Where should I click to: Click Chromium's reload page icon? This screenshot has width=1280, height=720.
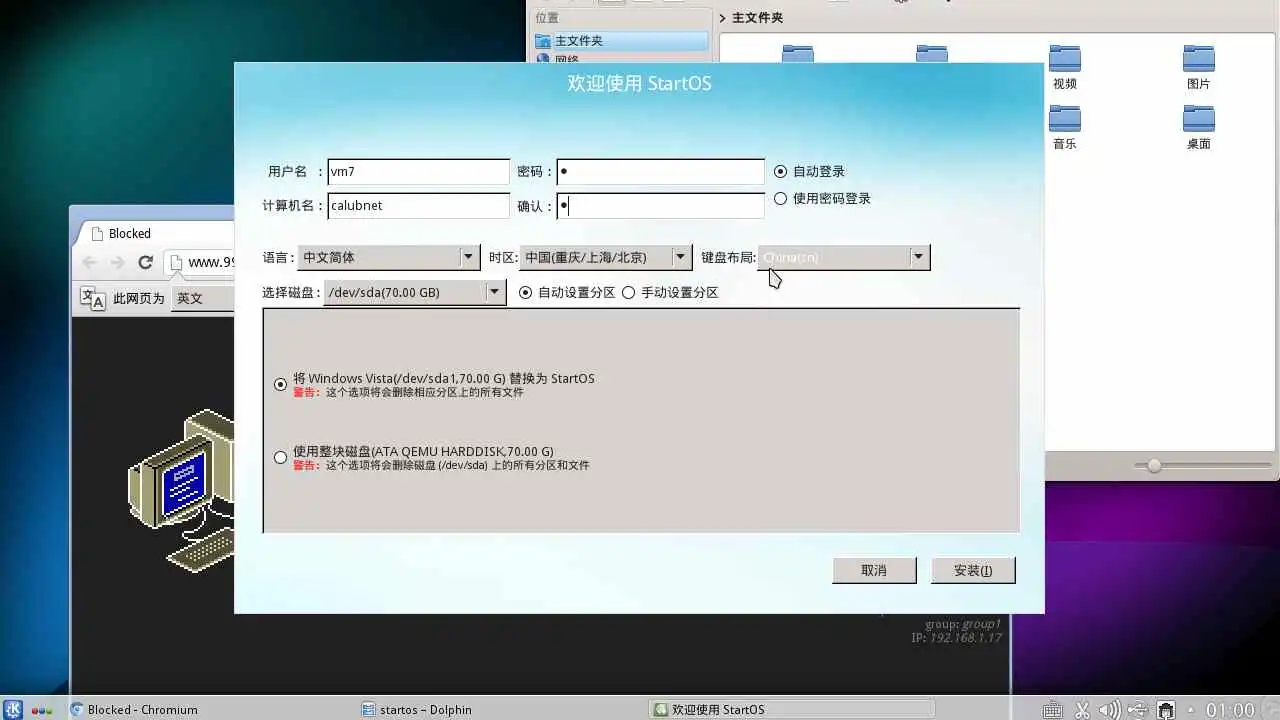click(145, 262)
